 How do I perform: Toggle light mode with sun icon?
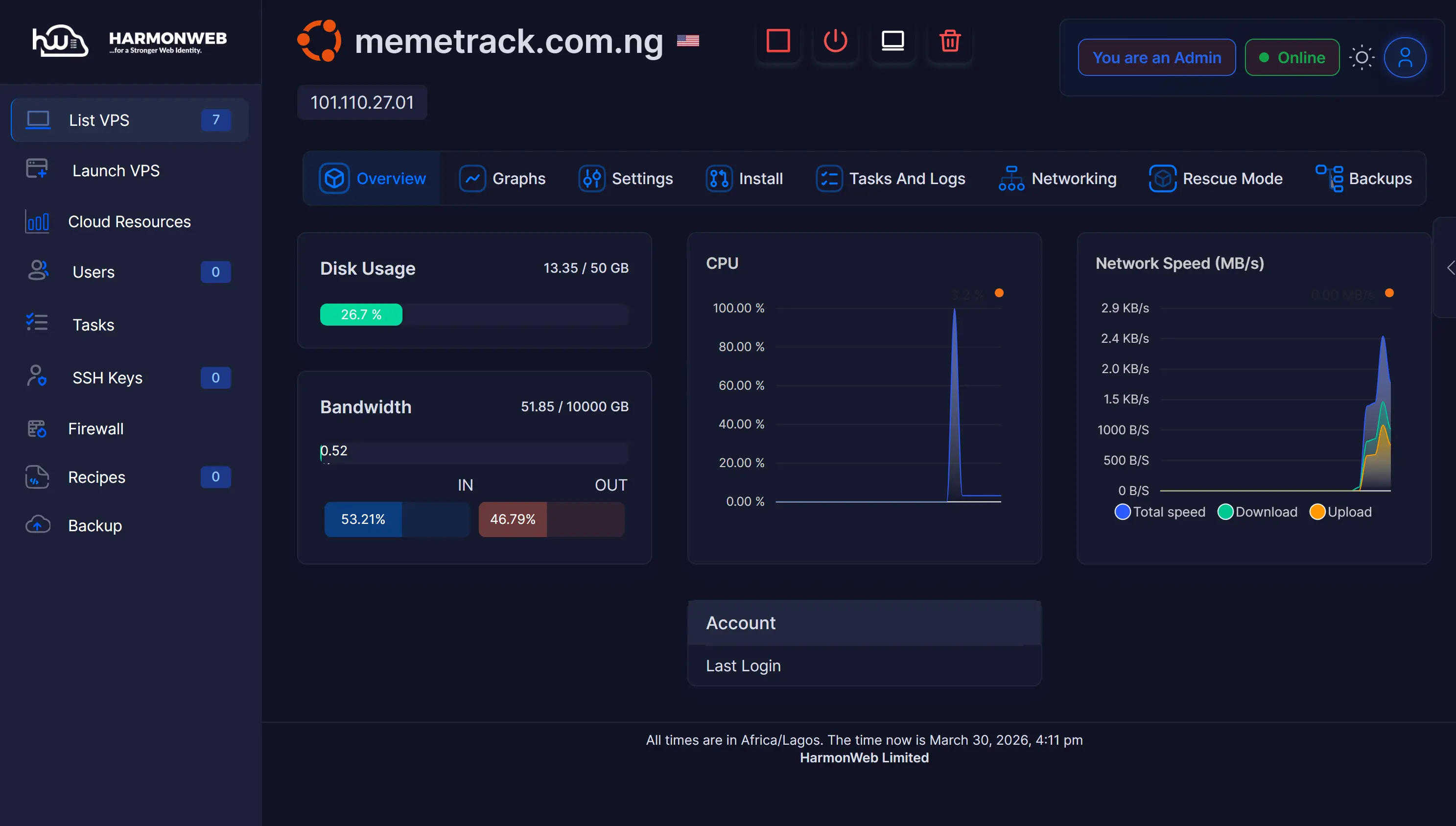coord(1362,57)
